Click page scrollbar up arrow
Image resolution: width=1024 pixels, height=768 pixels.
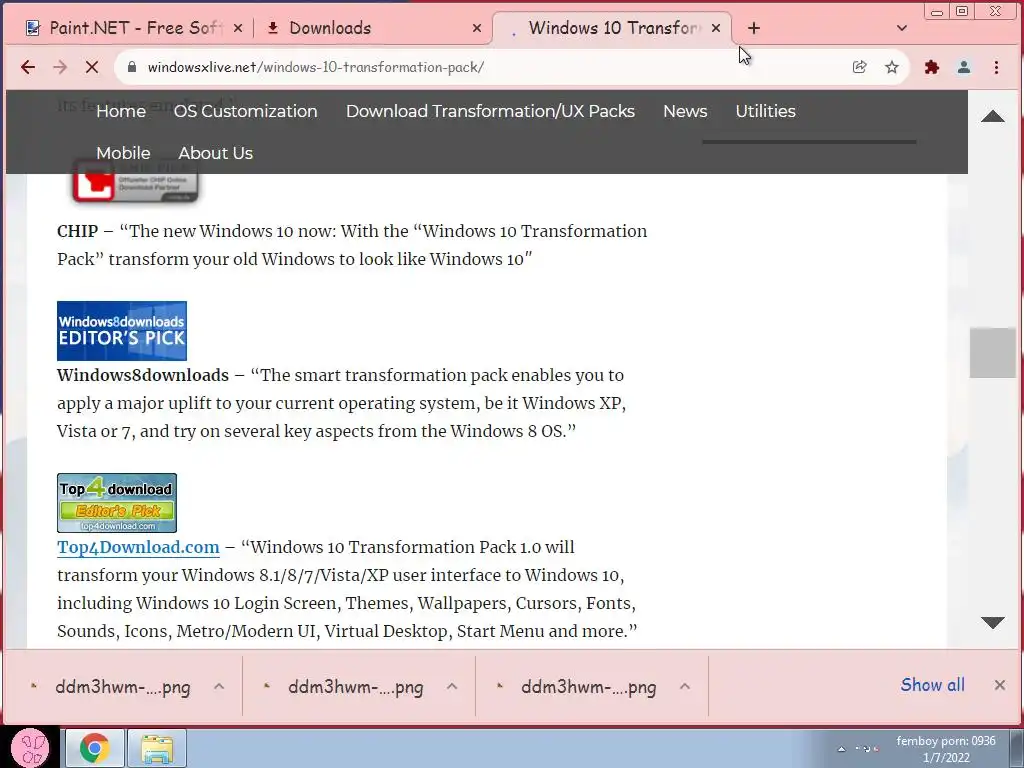(x=993, y=116)
